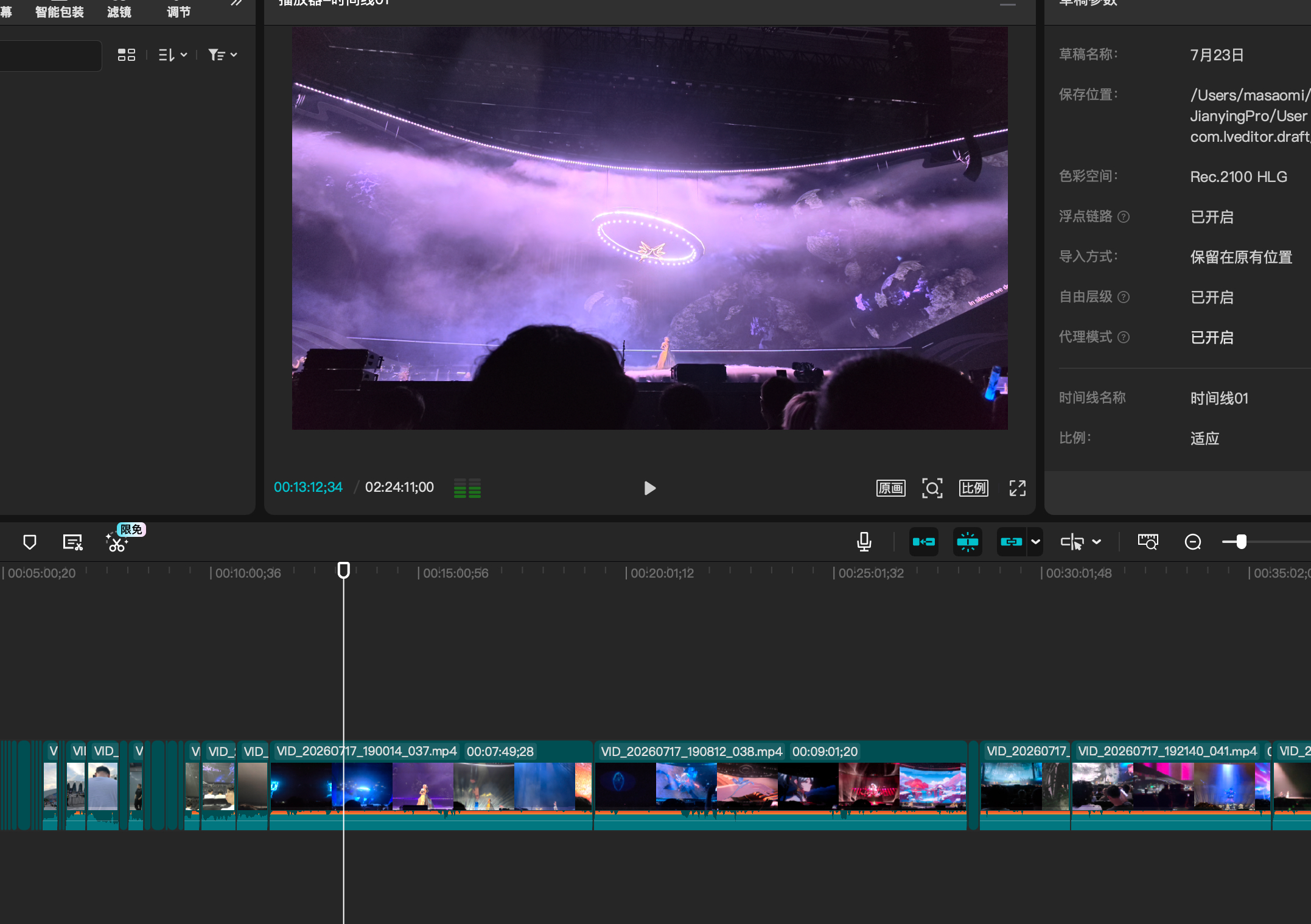Expand the linkage options dropdown arrow
The height and width of the screenshot is (924, 1311).
(x=1035, y=542)
